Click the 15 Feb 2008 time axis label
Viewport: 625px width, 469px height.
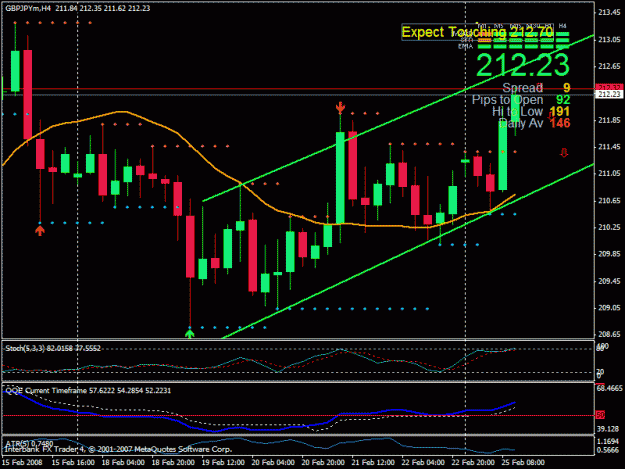[x=23, y=463]
